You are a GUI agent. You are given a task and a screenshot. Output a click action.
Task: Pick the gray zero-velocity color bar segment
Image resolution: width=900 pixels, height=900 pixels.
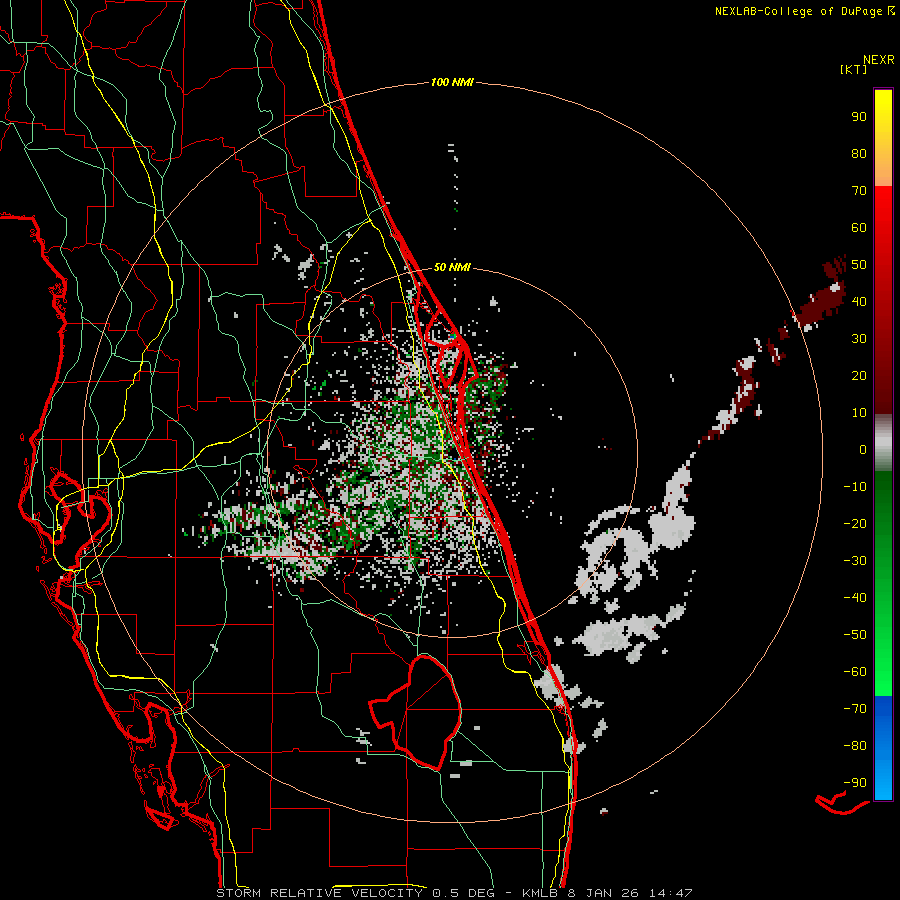coord(883,443)
